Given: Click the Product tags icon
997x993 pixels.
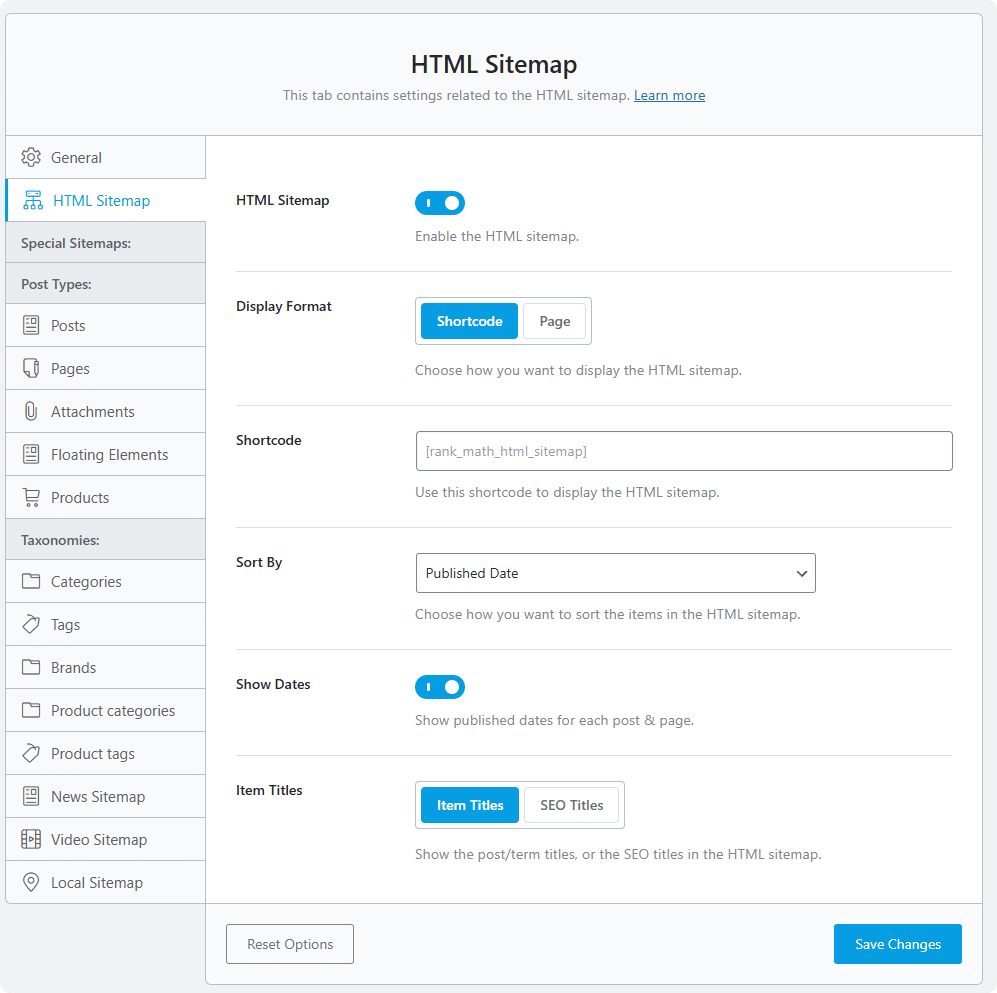Looking at the screenshot, I should (31, 753).
